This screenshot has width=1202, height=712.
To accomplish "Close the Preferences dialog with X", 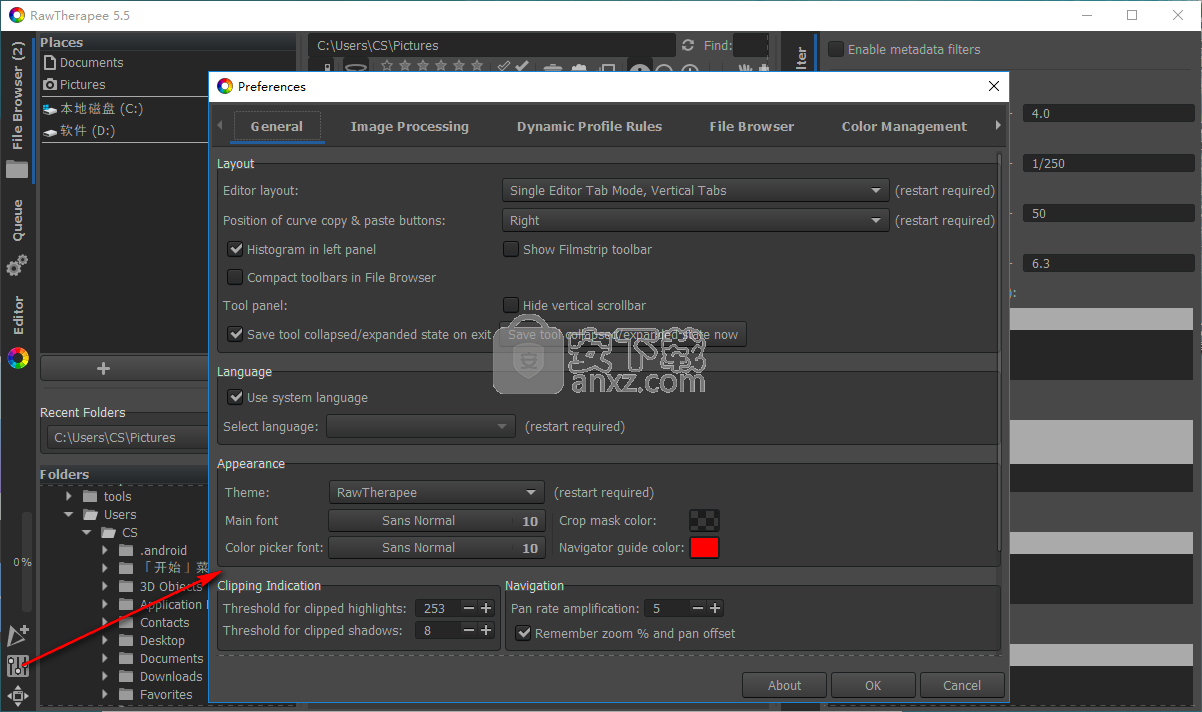I will click(993, 86).
